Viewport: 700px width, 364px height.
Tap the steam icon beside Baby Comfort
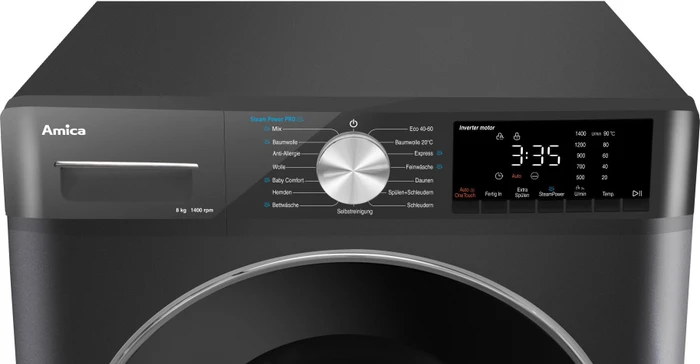pos(267,180)
